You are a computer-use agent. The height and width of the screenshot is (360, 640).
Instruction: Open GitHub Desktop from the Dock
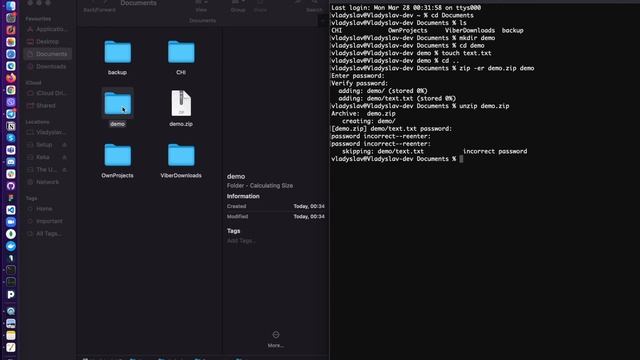coord(11,186)
